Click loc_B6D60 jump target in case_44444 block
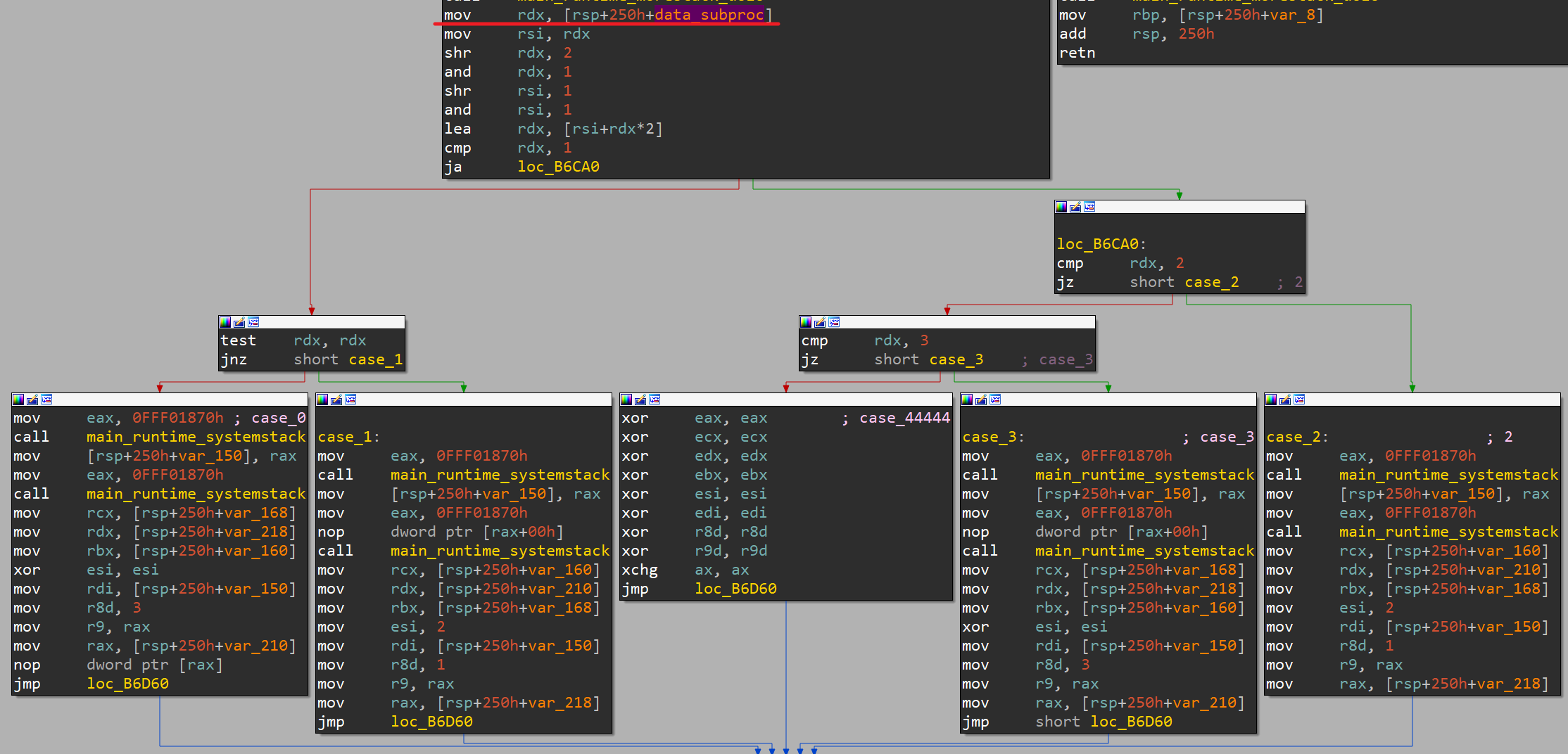The height and width of the screenshot is (754, 1568). click(x=735, y=589)
